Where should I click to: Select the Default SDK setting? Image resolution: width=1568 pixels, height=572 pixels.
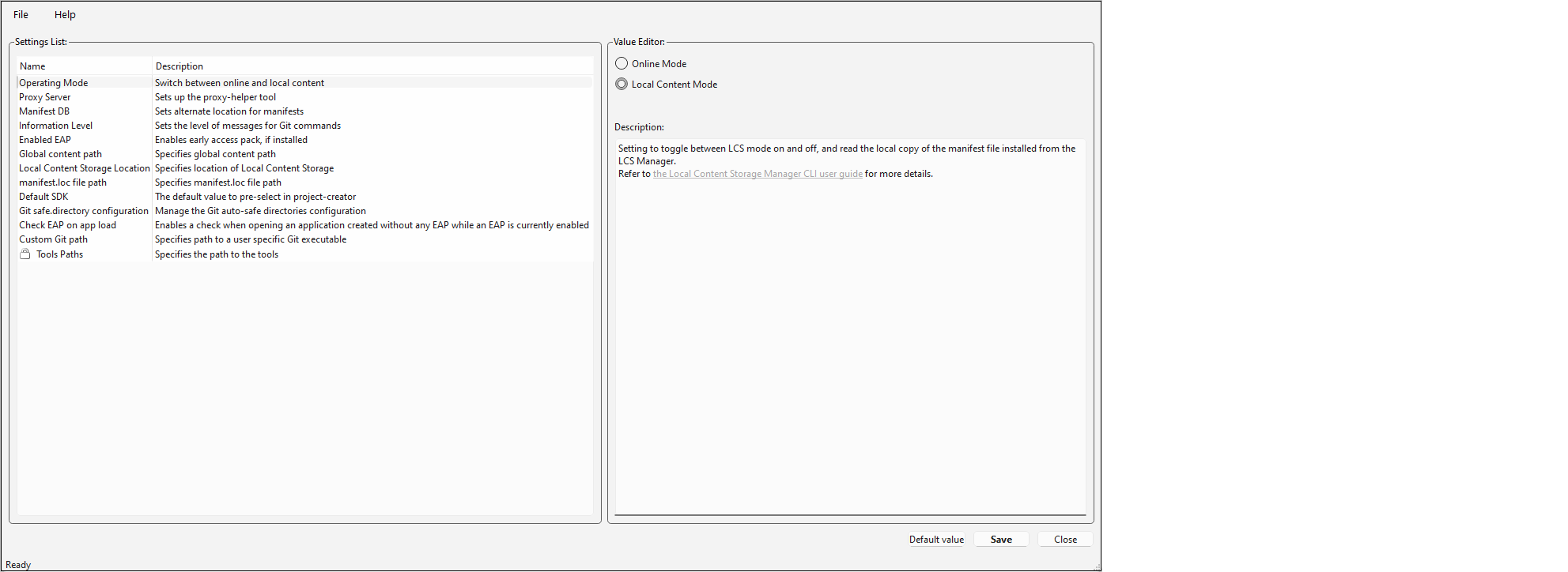[43, 197]
